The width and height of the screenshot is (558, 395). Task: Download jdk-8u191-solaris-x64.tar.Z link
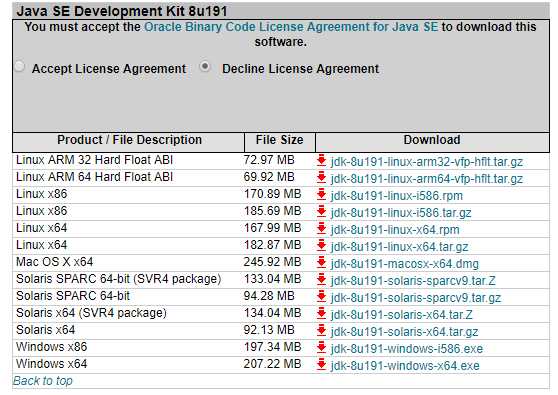(x=401, y=315)
